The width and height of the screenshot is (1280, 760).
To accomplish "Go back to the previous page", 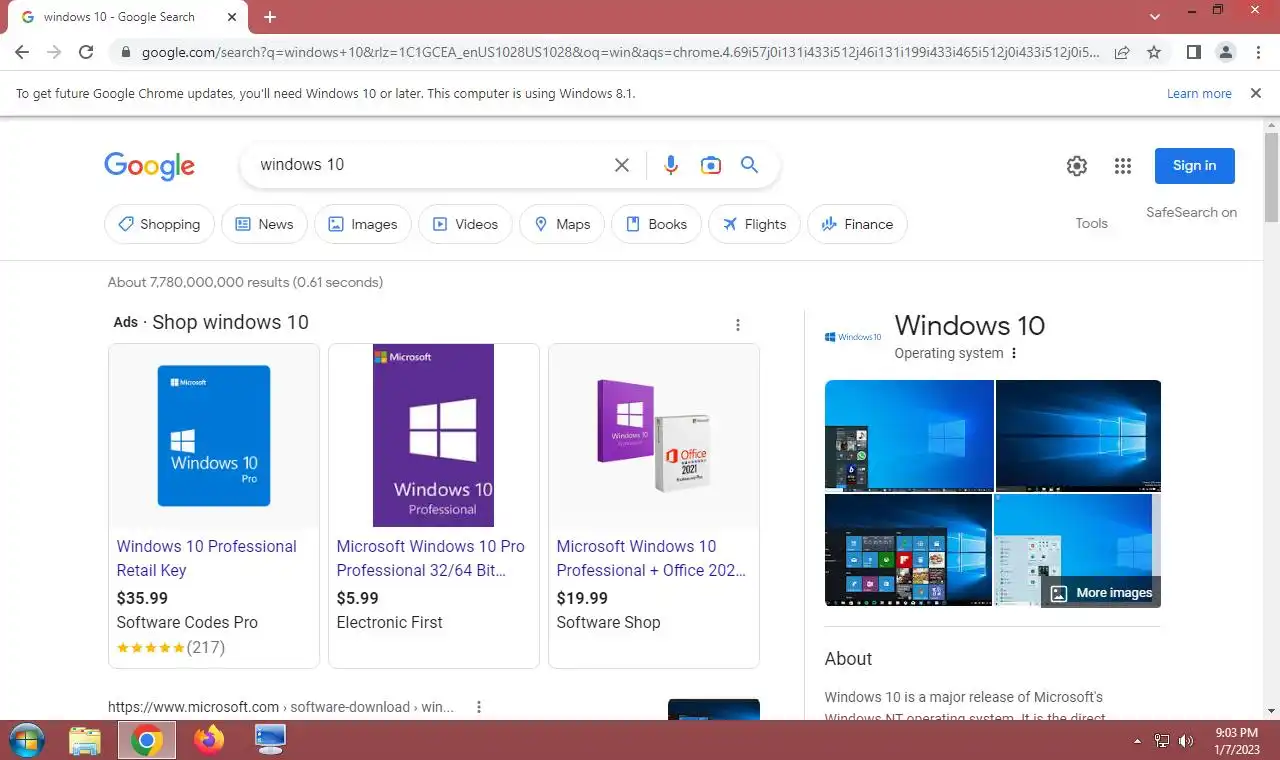I will [x=22, y=52].
